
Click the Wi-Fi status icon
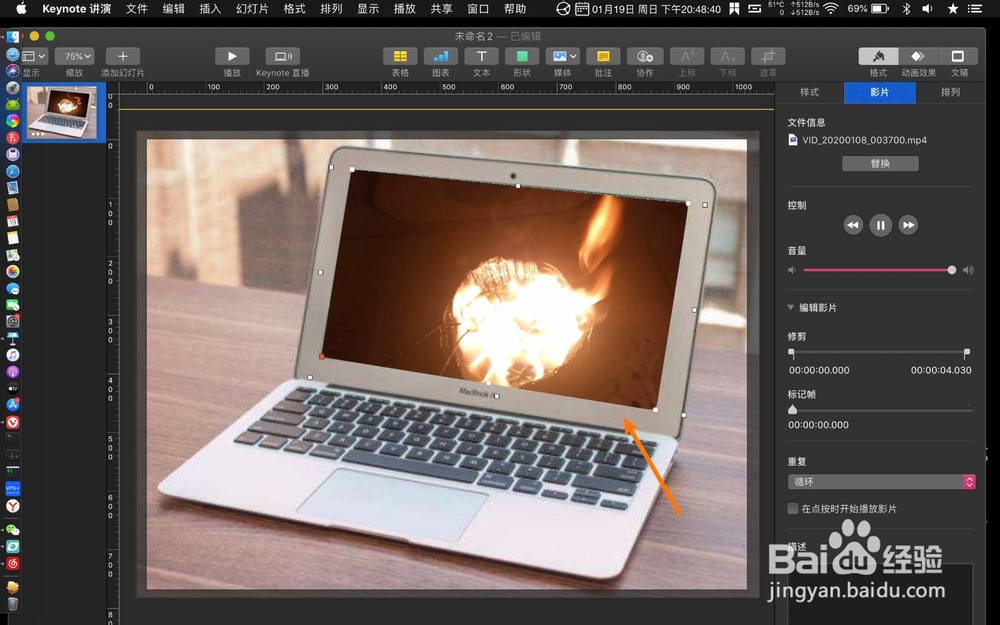click(830, 9)
